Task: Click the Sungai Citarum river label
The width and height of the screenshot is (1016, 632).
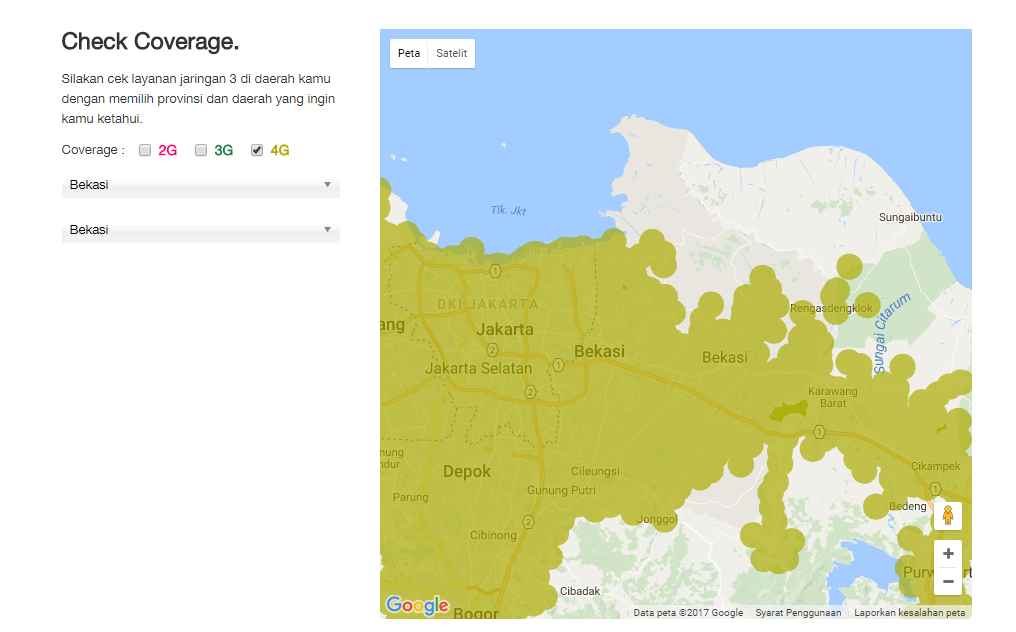Action: tap(892, 333)
